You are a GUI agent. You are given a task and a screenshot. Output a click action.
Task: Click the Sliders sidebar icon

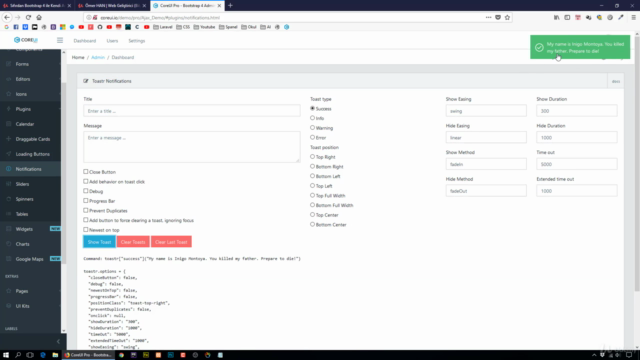click(9, 184)
